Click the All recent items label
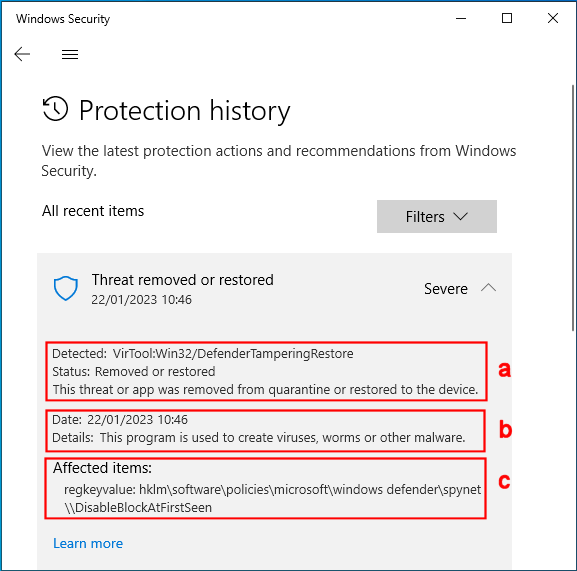 pyautogui.click(x=93, y=211)
